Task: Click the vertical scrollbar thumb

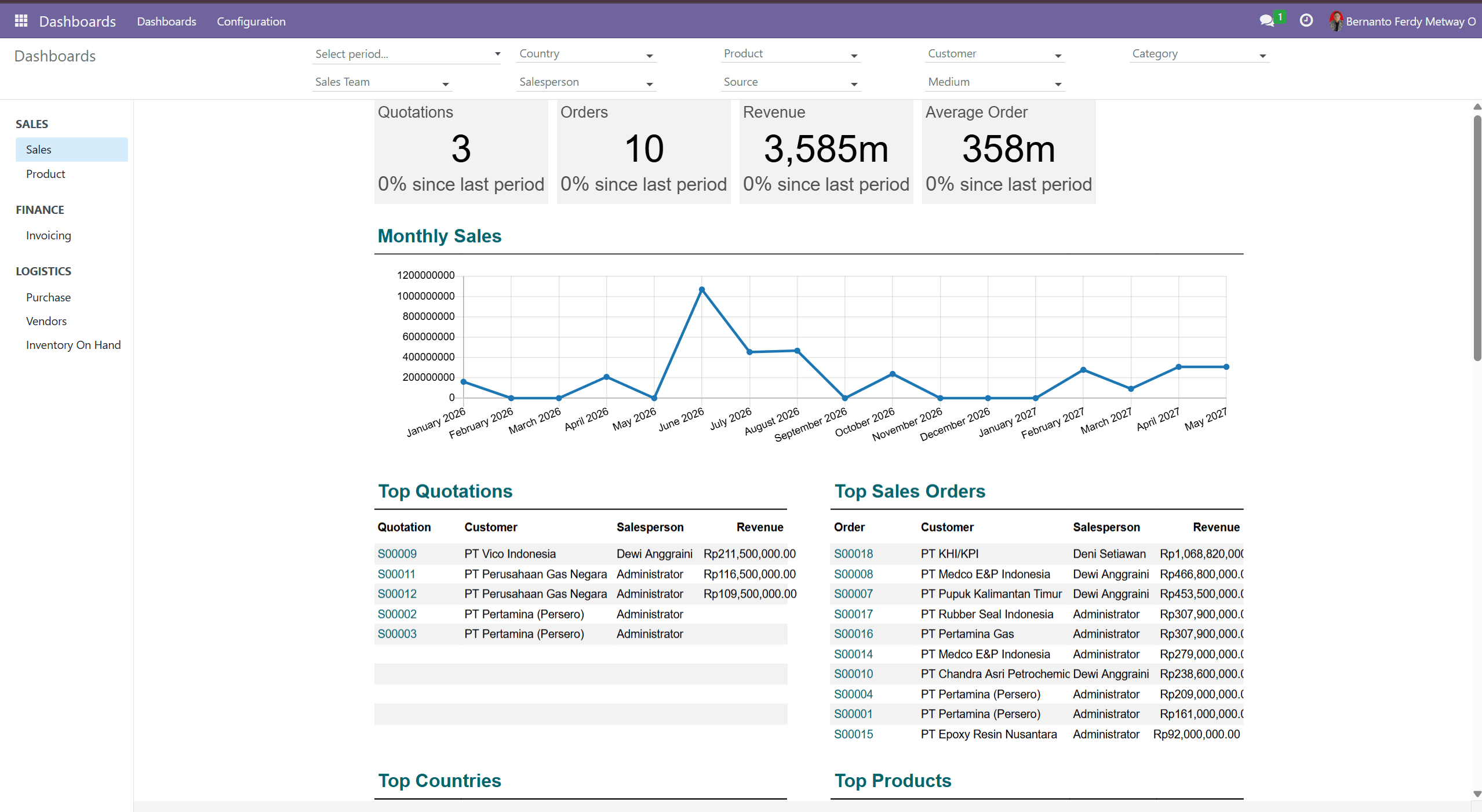Action: 1477,238
